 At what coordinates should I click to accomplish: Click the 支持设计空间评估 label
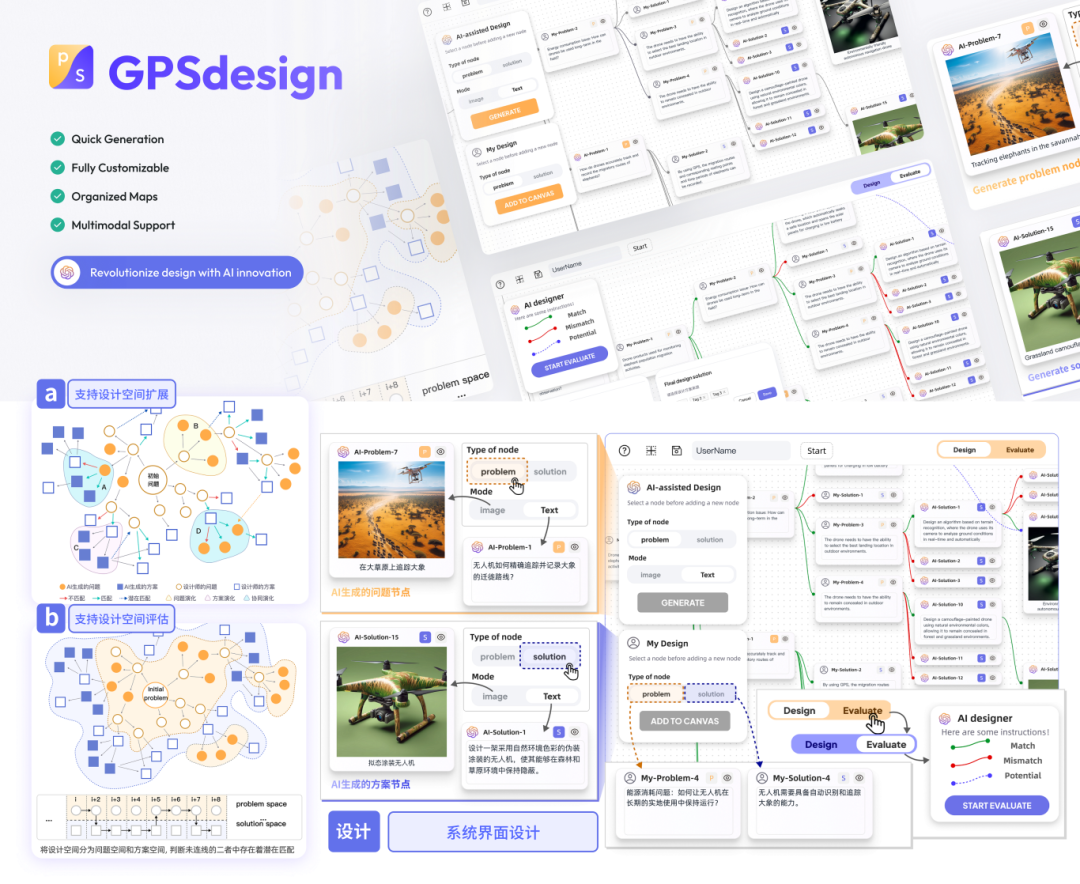coord(121,619)
